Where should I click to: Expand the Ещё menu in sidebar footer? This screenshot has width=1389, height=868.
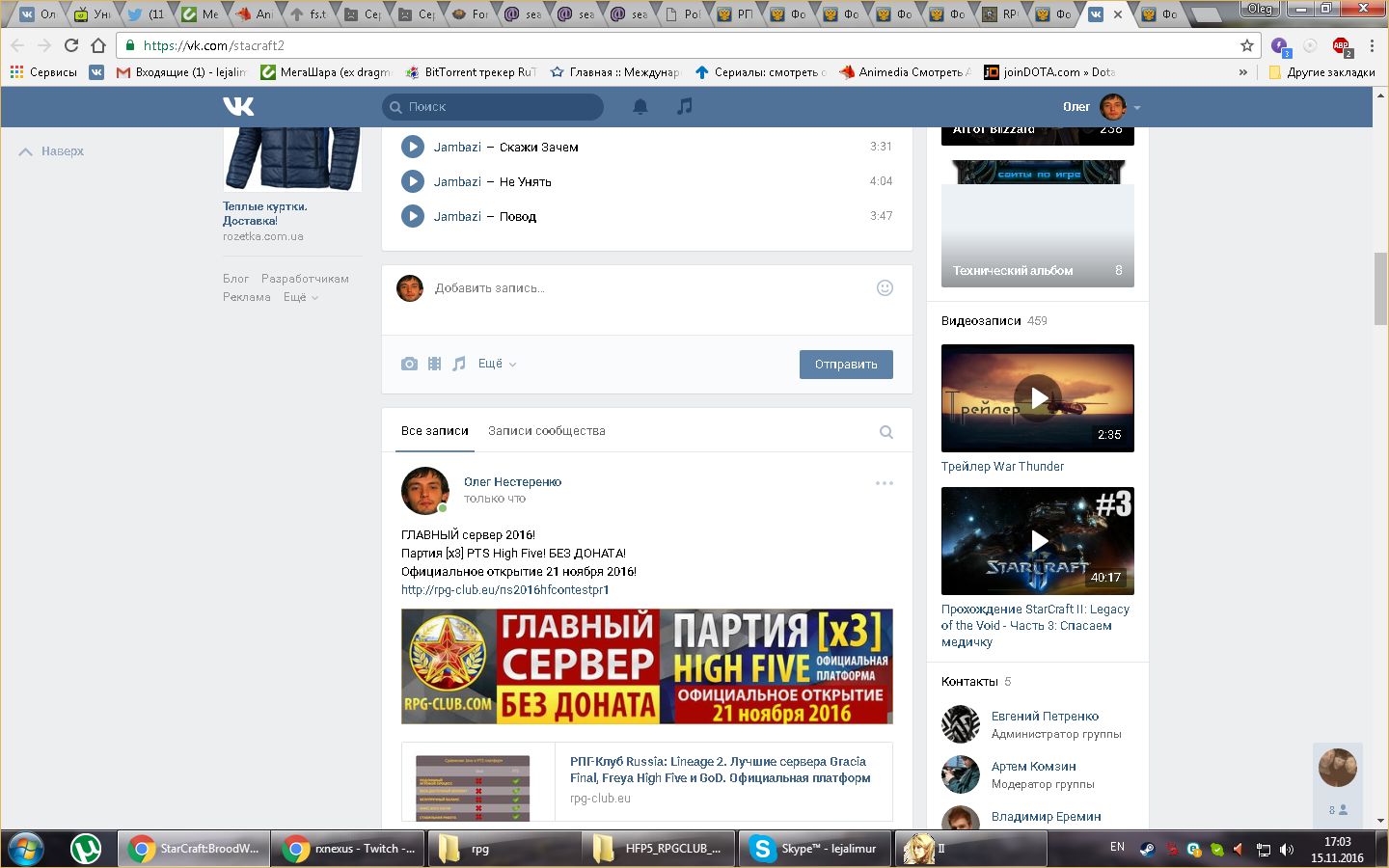[x=300, y=297]
